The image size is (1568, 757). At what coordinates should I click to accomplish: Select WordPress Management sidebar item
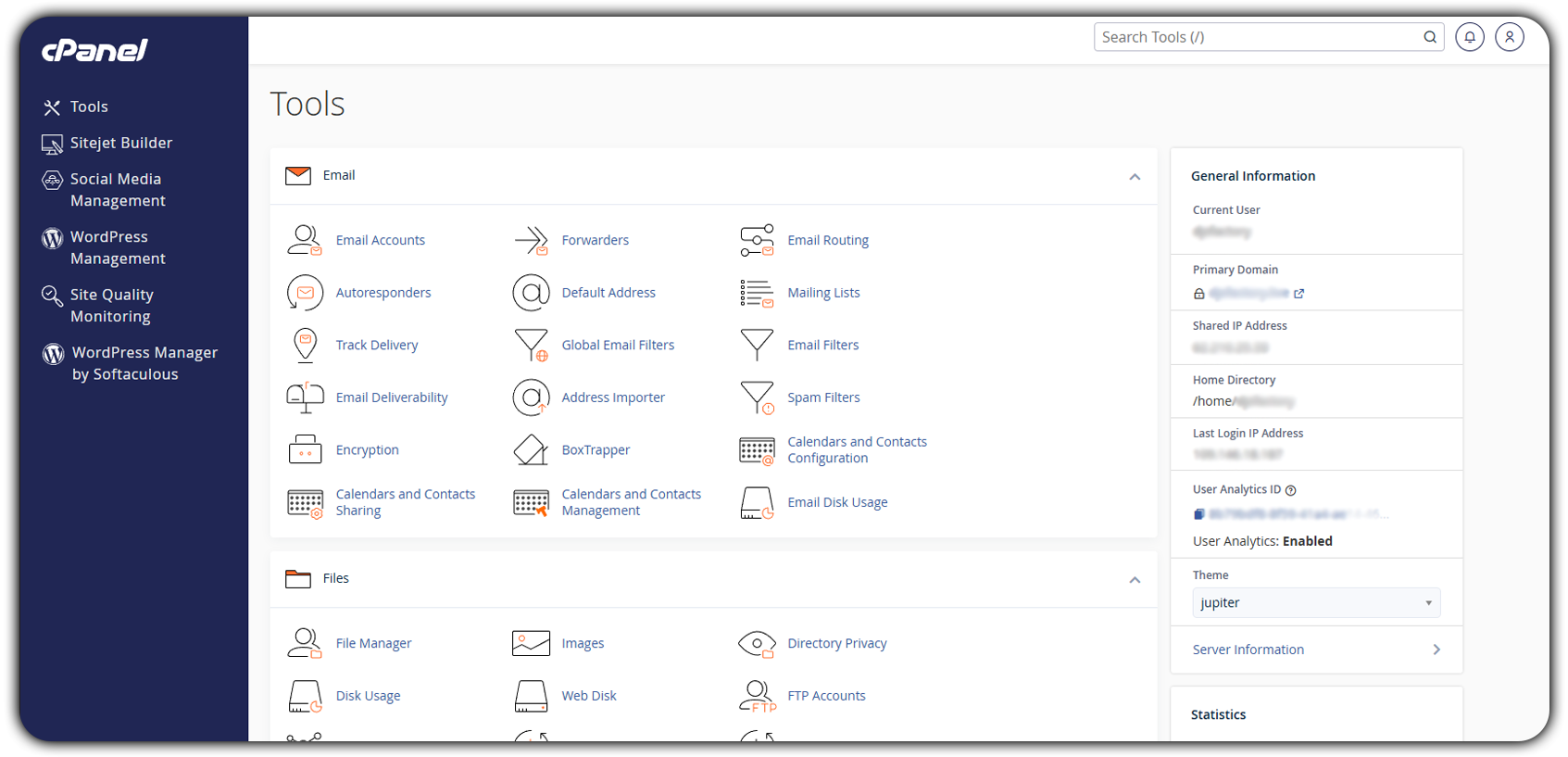click(x=117, y=247)
